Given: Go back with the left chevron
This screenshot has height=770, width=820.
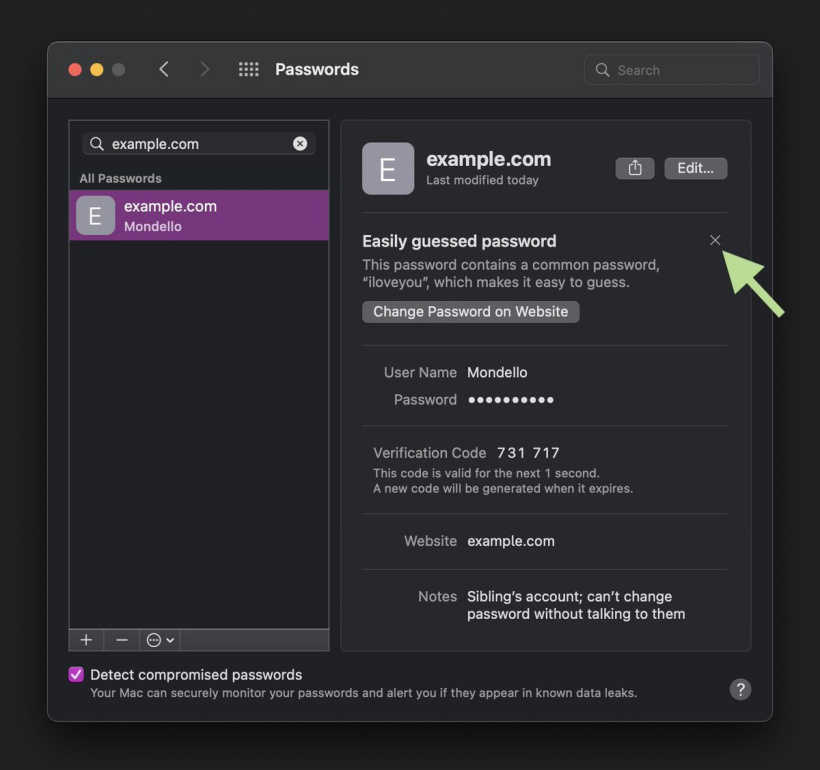Looking at the screenshot, I should click(164, 70).
